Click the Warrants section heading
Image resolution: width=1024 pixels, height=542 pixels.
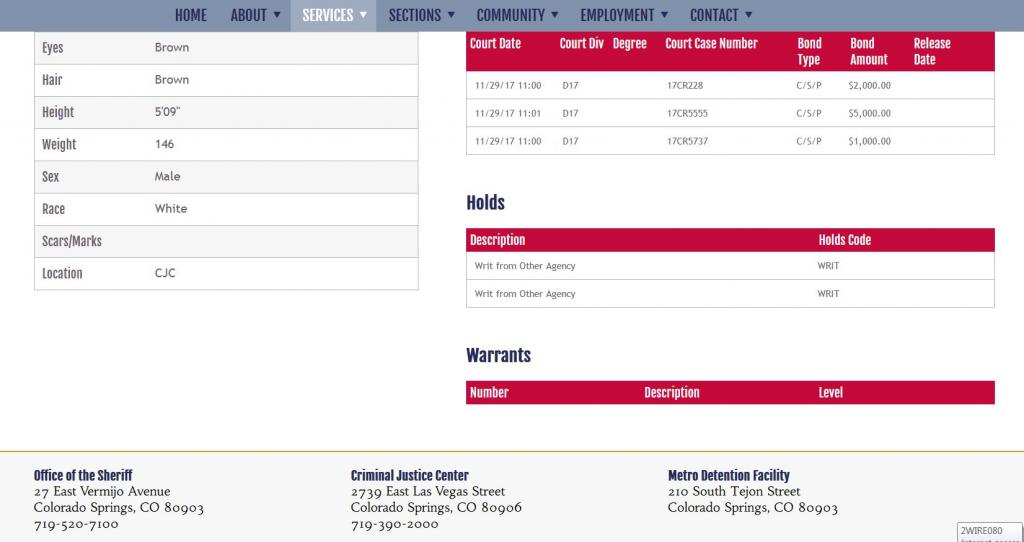[498, 355]
